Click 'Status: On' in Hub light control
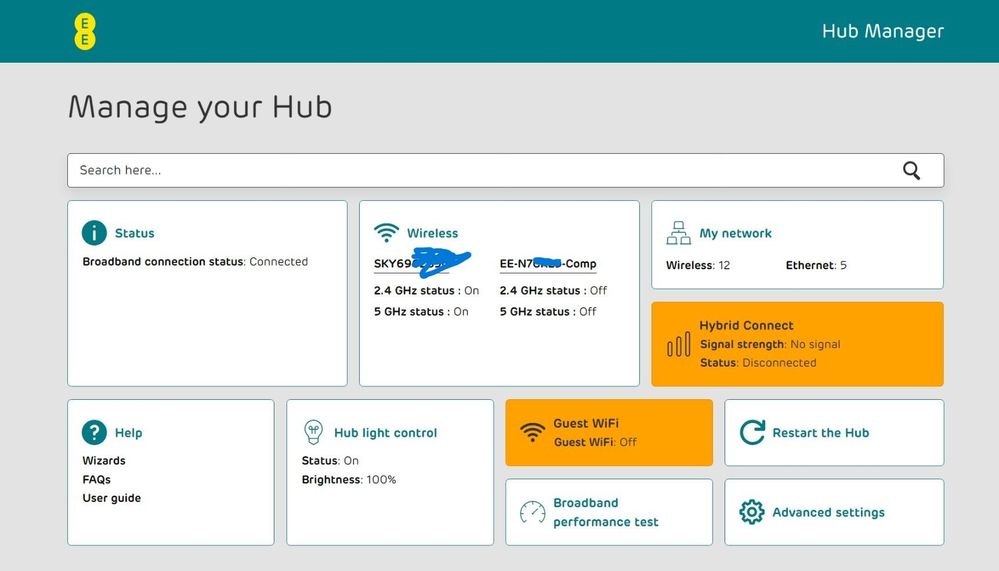This screenshot has height=571, width=999. tap(330, 460)
